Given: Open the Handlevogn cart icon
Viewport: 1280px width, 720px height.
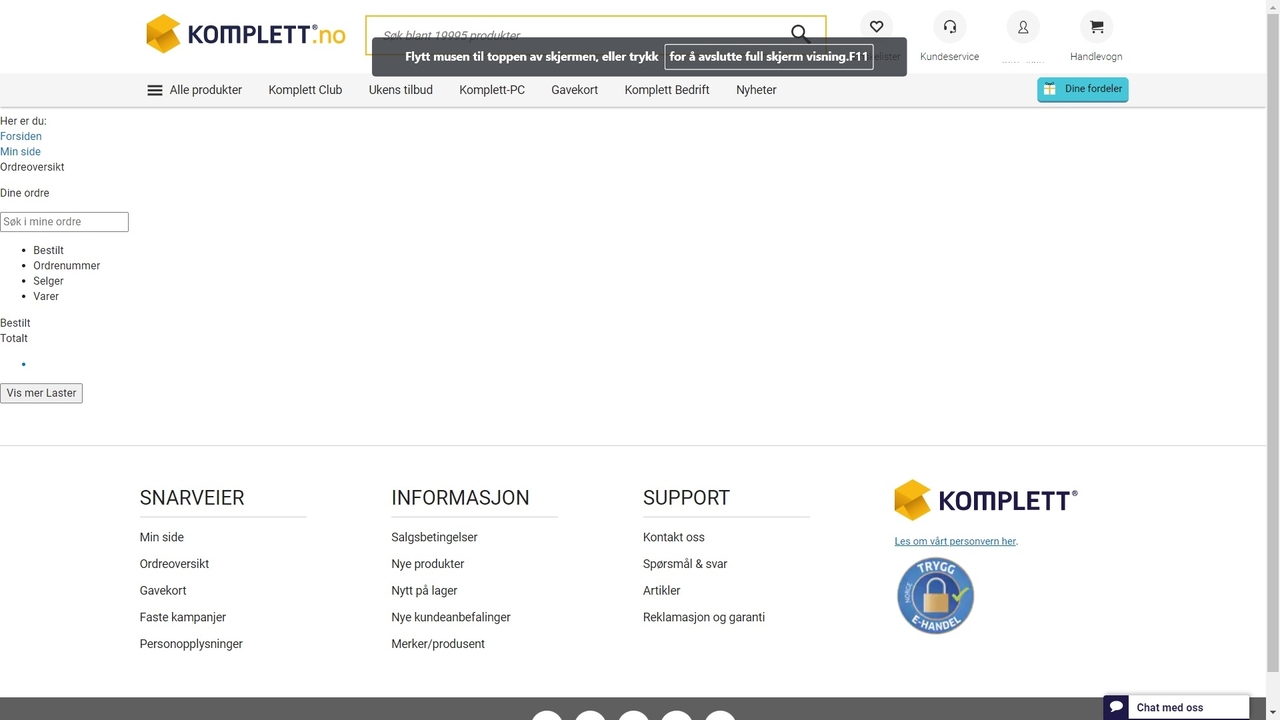Looking at the screenshot, I should point(1097,27).
